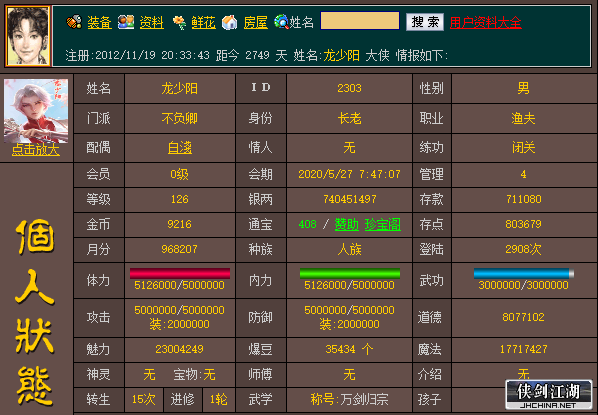This screenshot has height=415, width=598.
Task: Click the blue 武功 progress bar
Action: [524, 273]
